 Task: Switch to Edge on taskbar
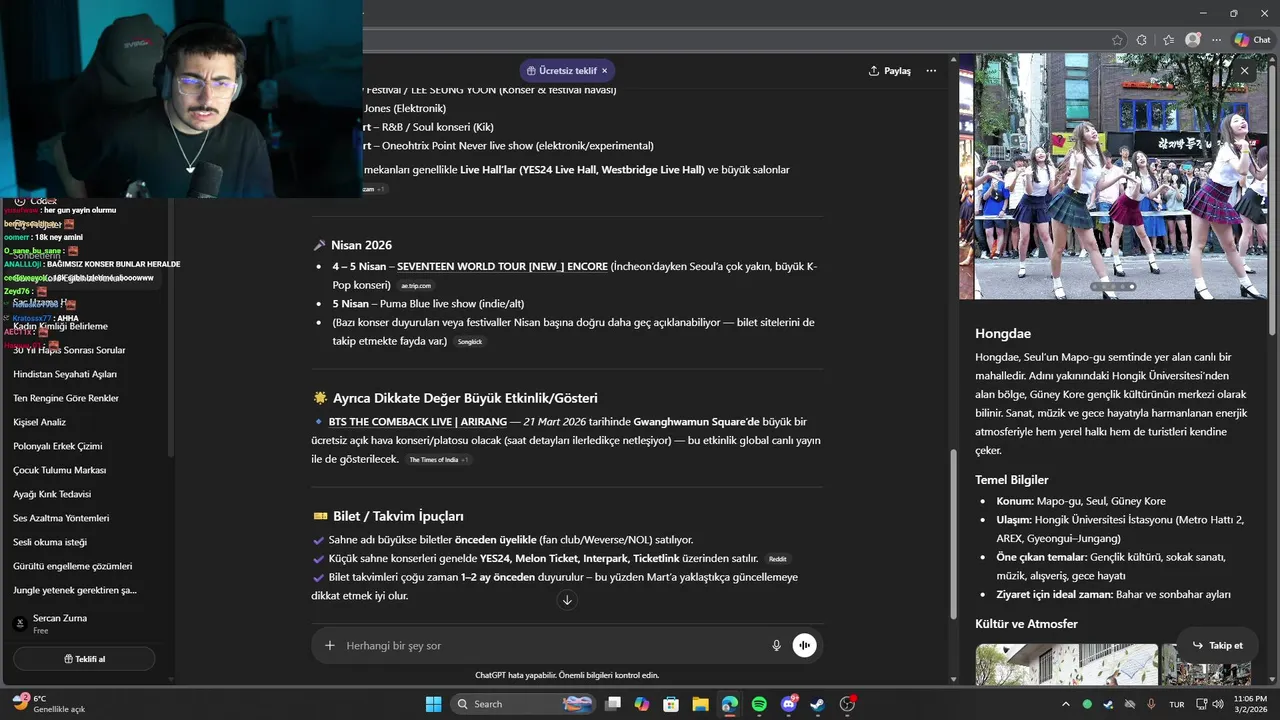pyautogui.click(x=730, y=704)
